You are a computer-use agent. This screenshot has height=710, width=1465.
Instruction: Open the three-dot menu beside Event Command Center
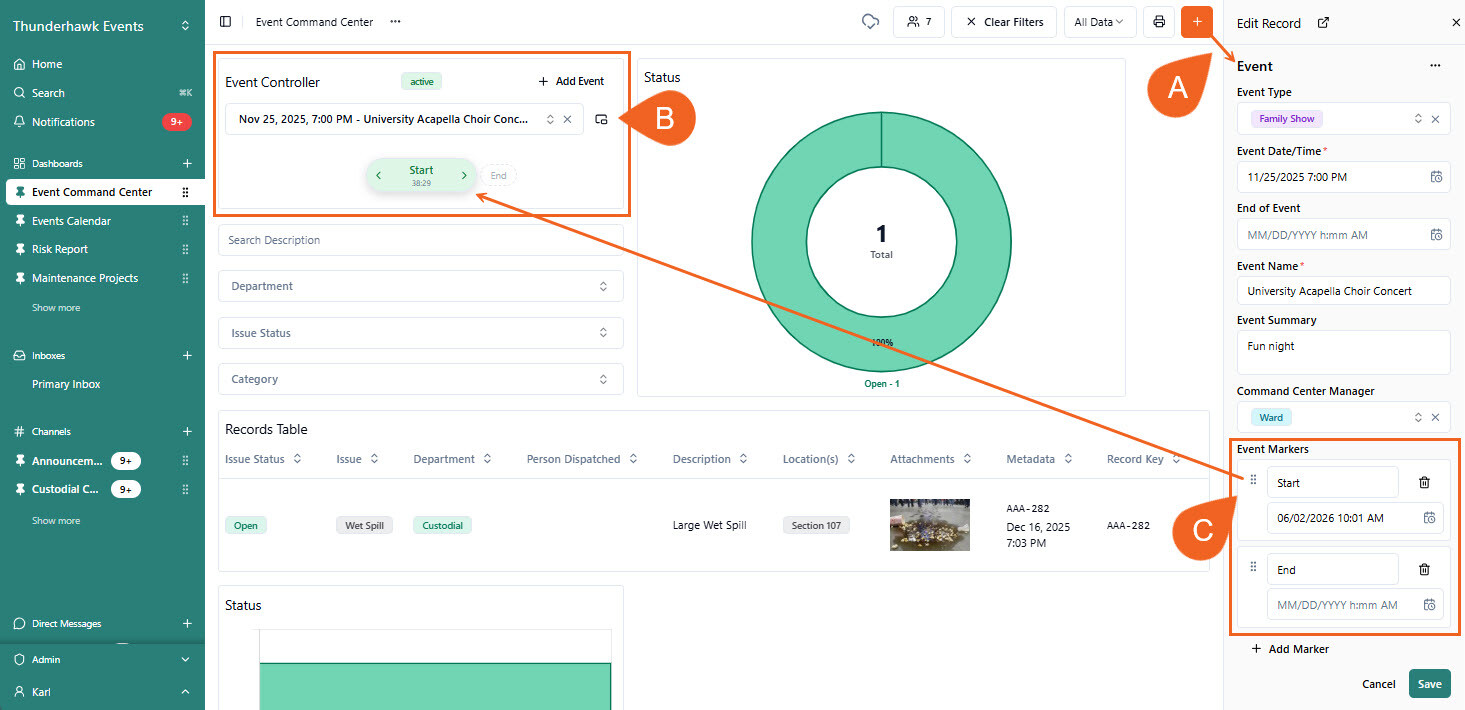[395, 22]
